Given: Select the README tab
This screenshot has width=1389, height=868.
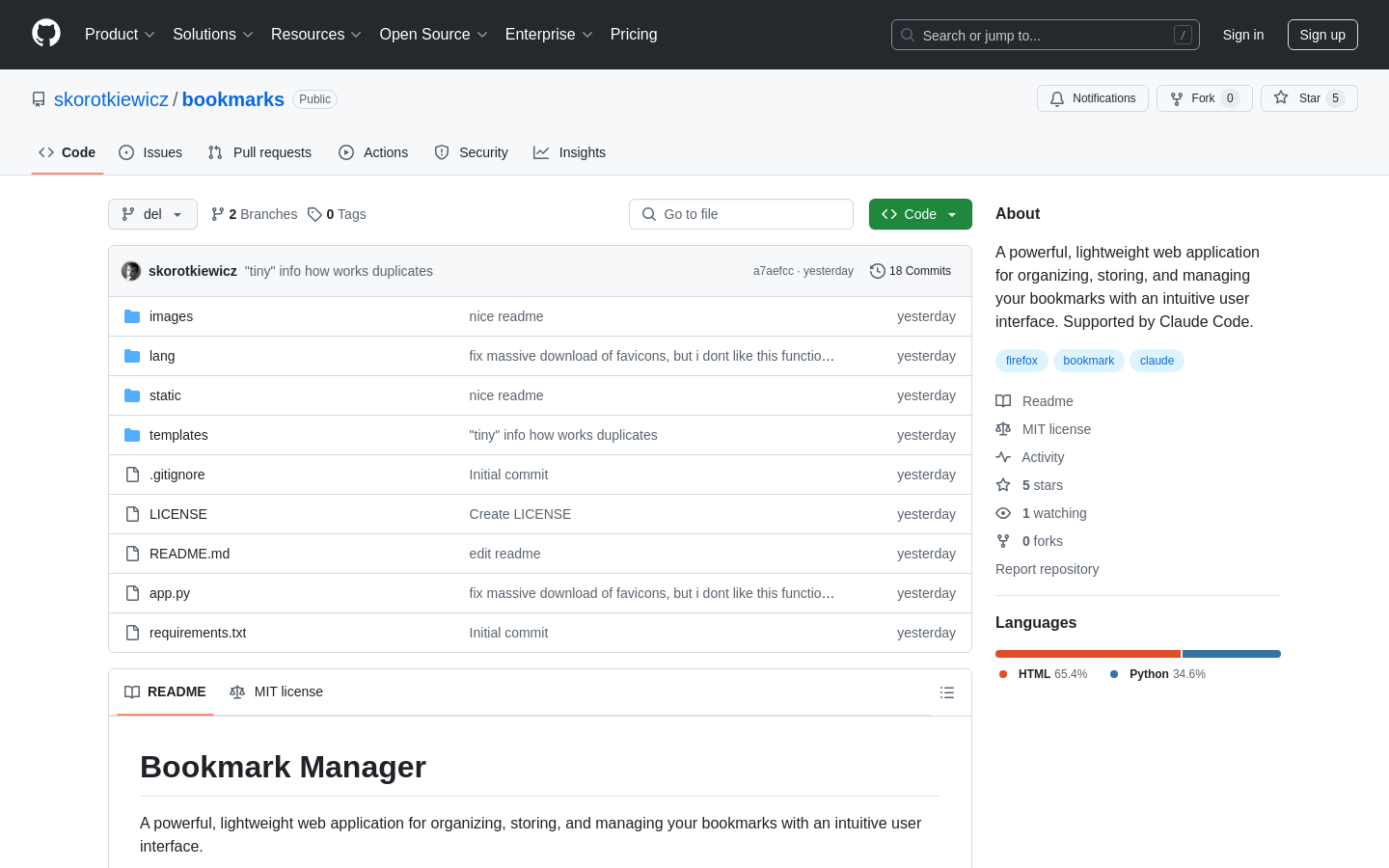Looking at the screenshot, I should 165,692.
